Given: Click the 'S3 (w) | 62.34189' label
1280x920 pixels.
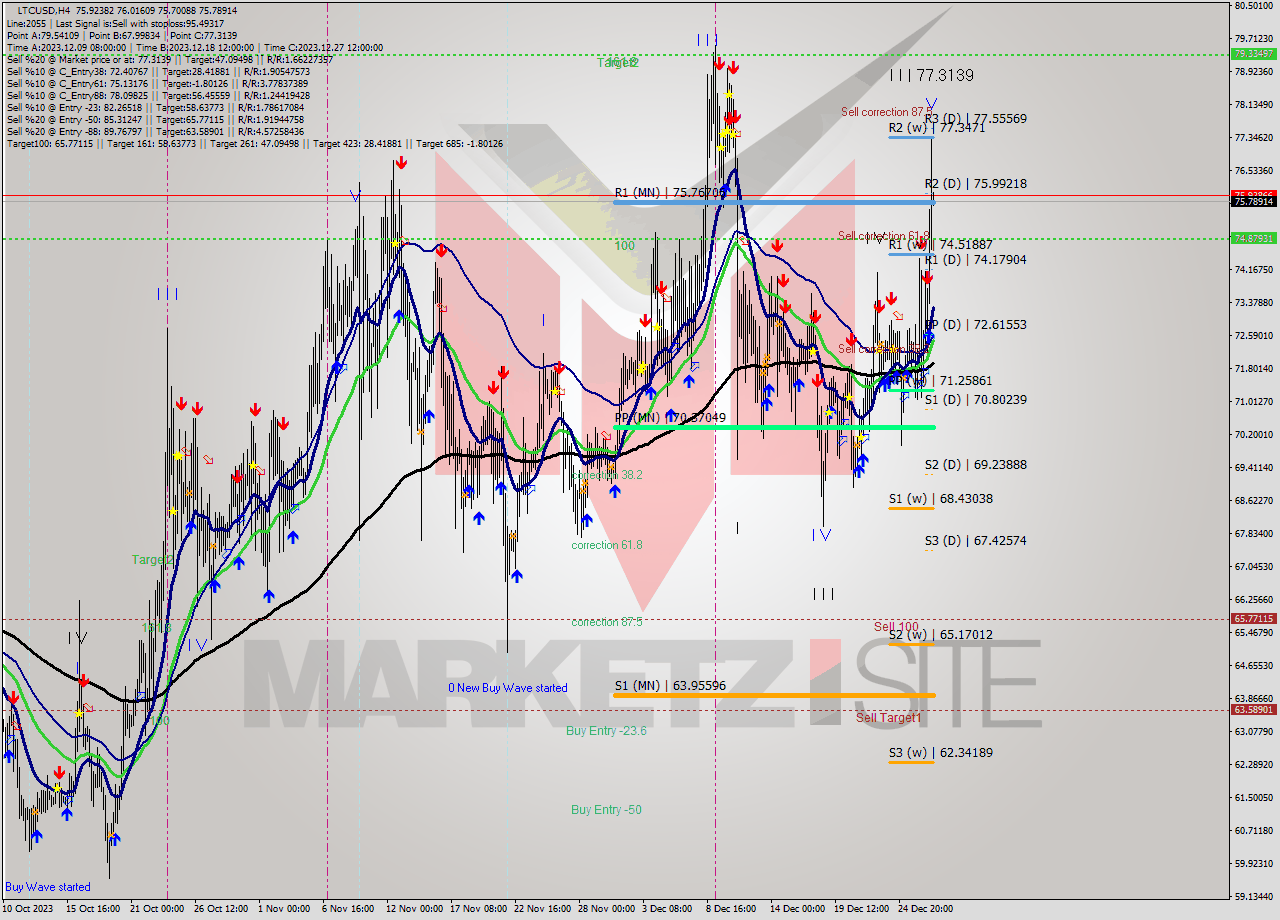Looking at the screenshot, I should [x=940, y=752].
